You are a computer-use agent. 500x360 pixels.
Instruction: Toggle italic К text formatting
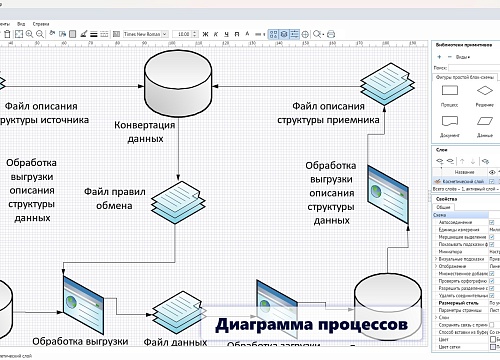(x=216, y=34)
